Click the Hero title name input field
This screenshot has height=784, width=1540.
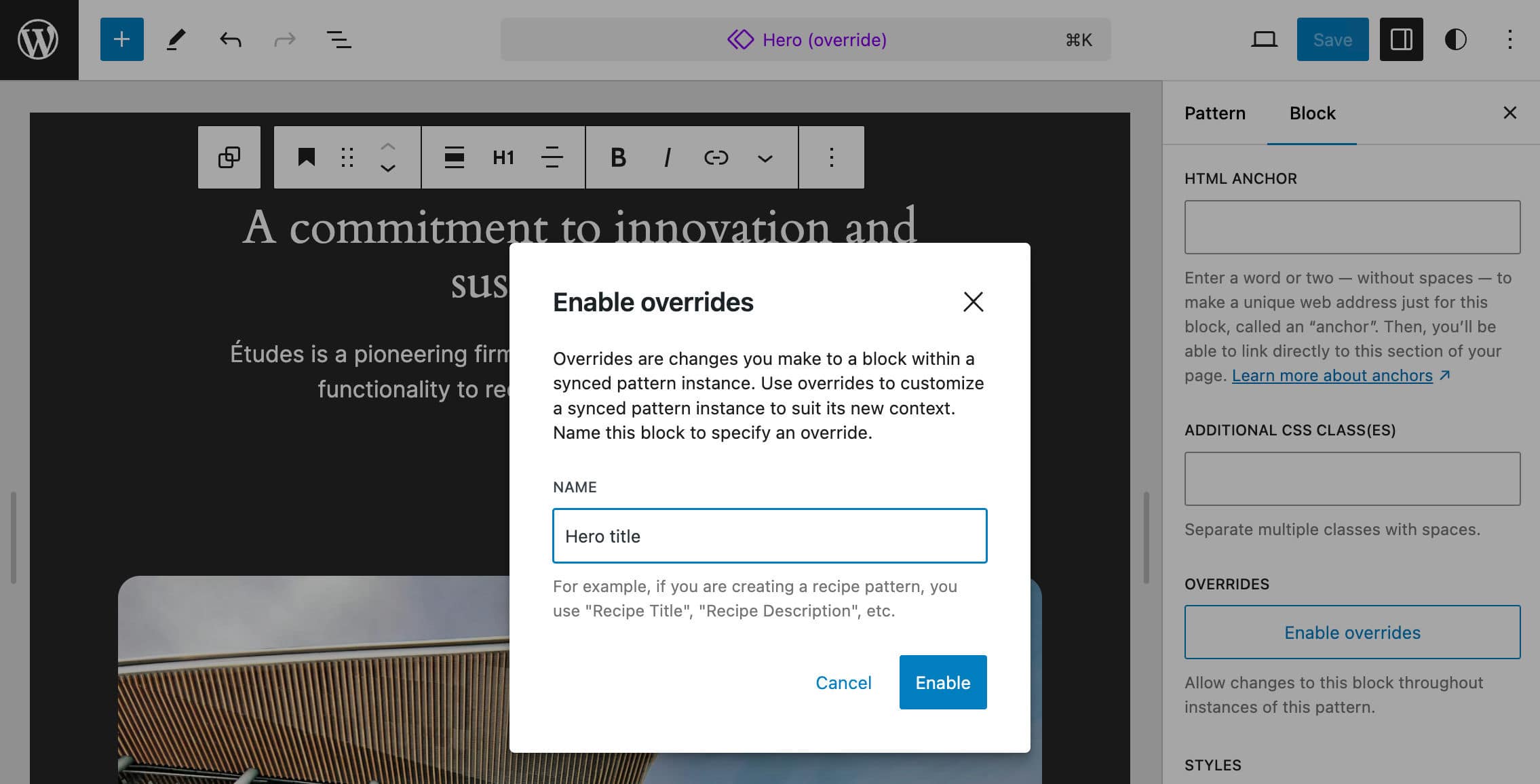[770, 535]
